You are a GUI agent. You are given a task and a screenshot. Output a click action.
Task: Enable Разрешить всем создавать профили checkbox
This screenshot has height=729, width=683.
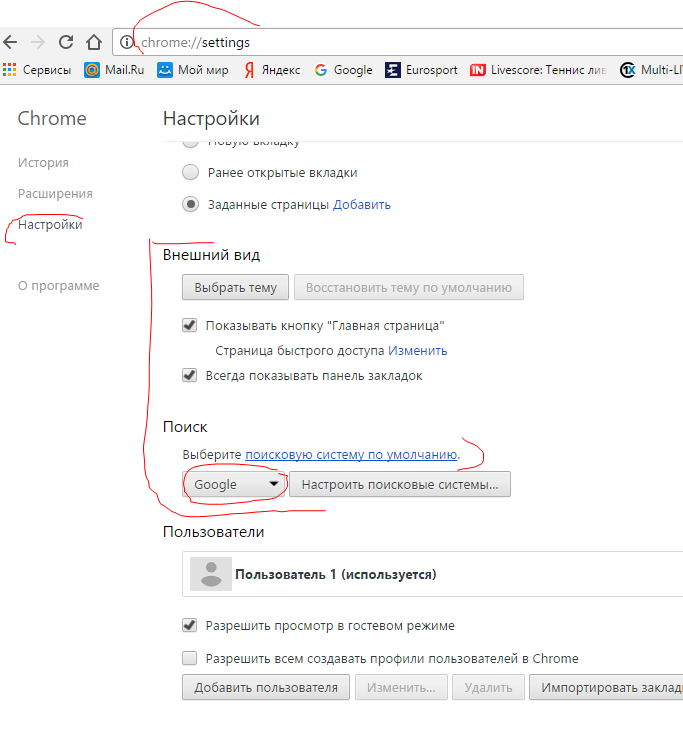(x=189, y=658)
